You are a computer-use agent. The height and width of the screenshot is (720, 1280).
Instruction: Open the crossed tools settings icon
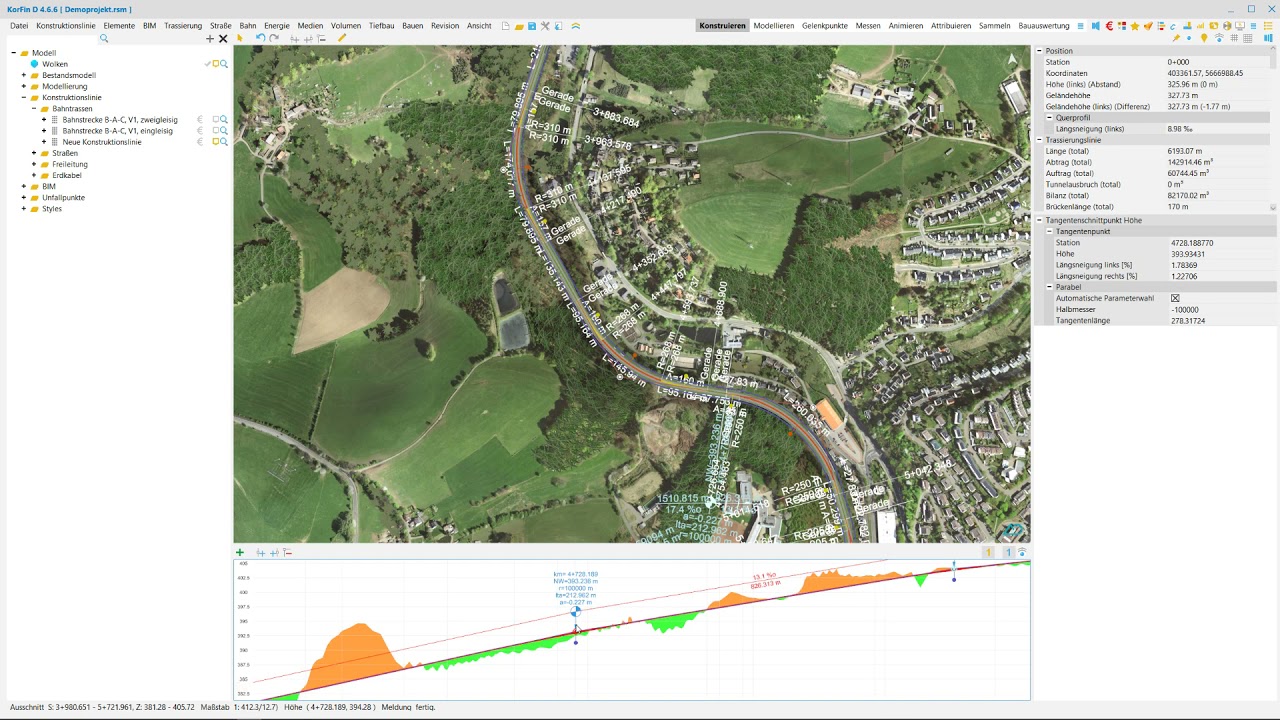[x=545, y=26]
